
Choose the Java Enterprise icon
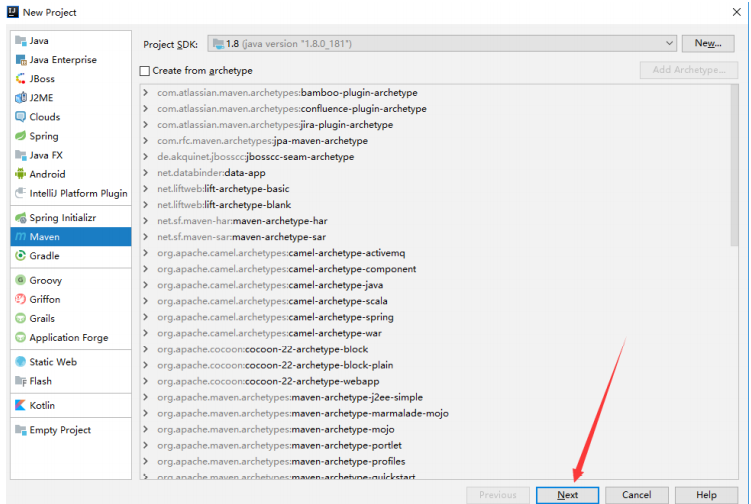coord(21,60)
